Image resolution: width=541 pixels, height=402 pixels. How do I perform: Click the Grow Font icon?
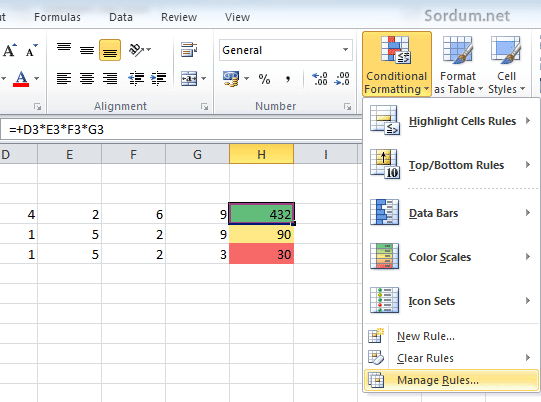tap(10, 50)
